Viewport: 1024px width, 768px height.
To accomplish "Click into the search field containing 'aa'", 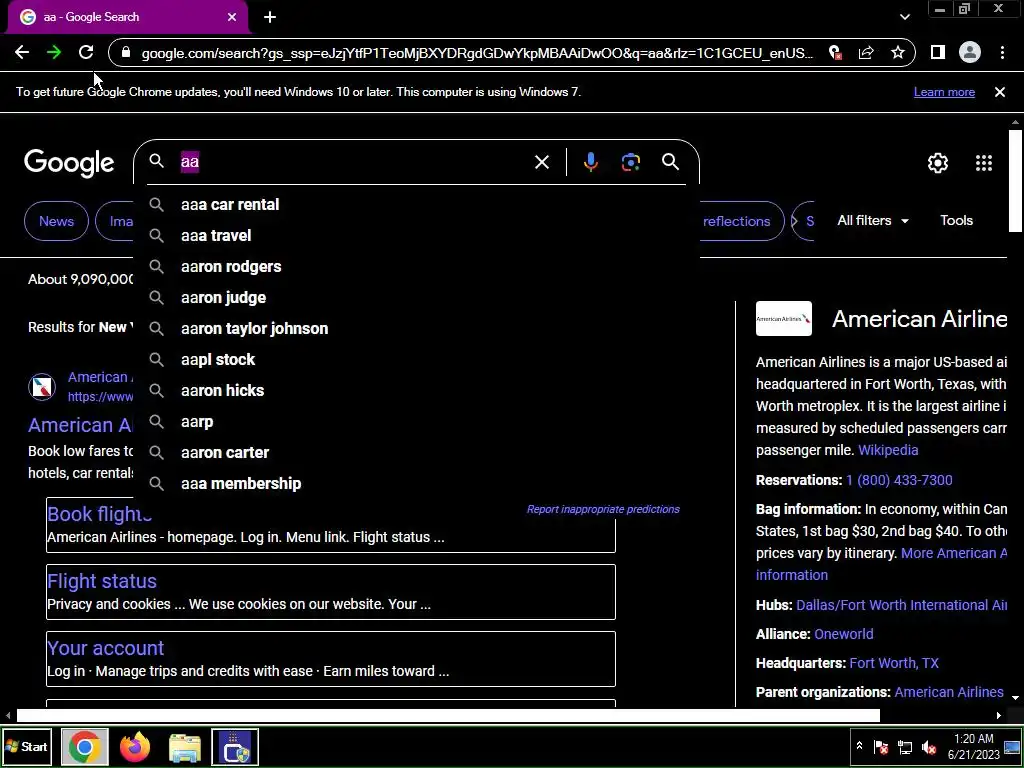I will (x=353, y=162).
